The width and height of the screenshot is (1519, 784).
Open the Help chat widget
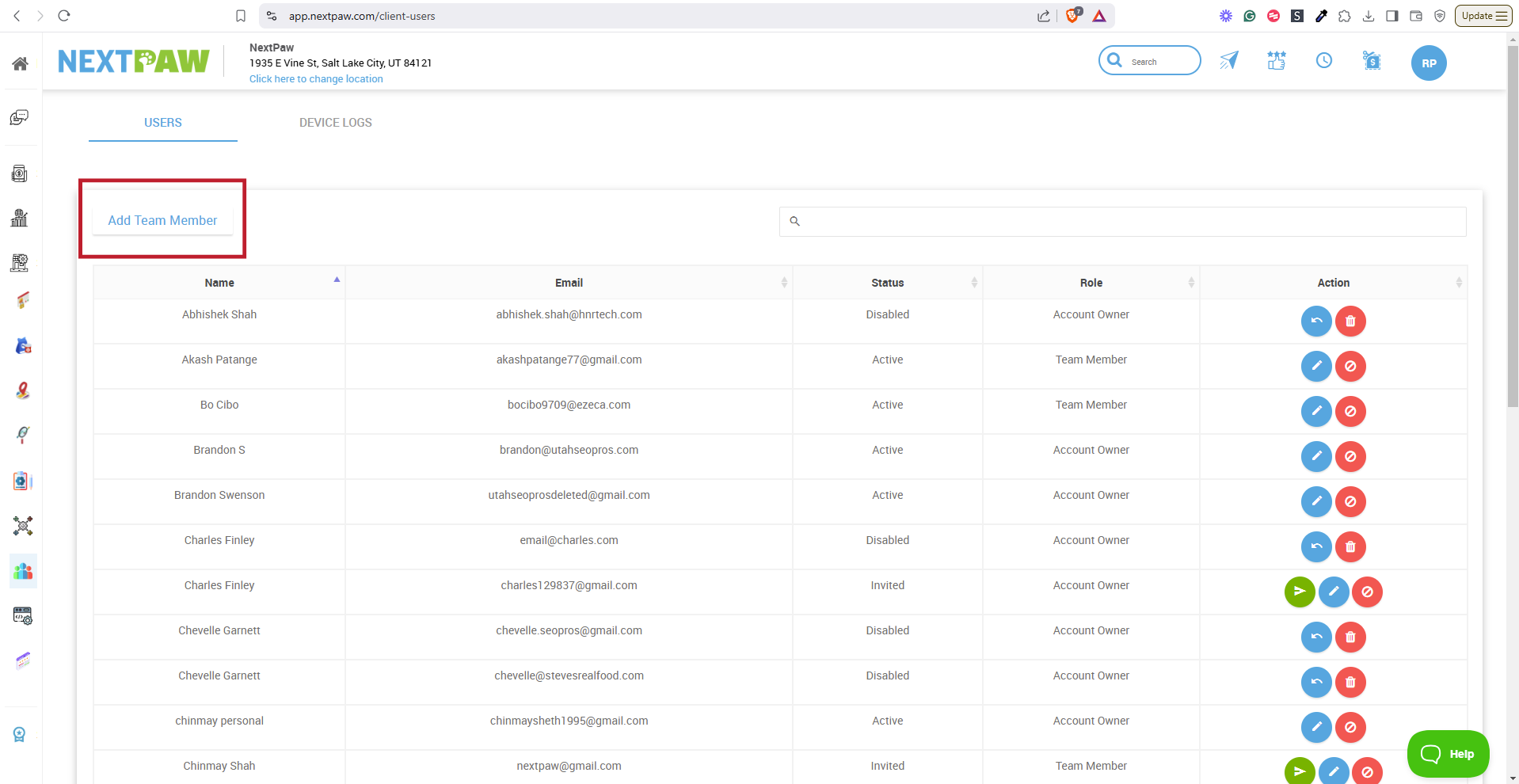click(1448, 754)
